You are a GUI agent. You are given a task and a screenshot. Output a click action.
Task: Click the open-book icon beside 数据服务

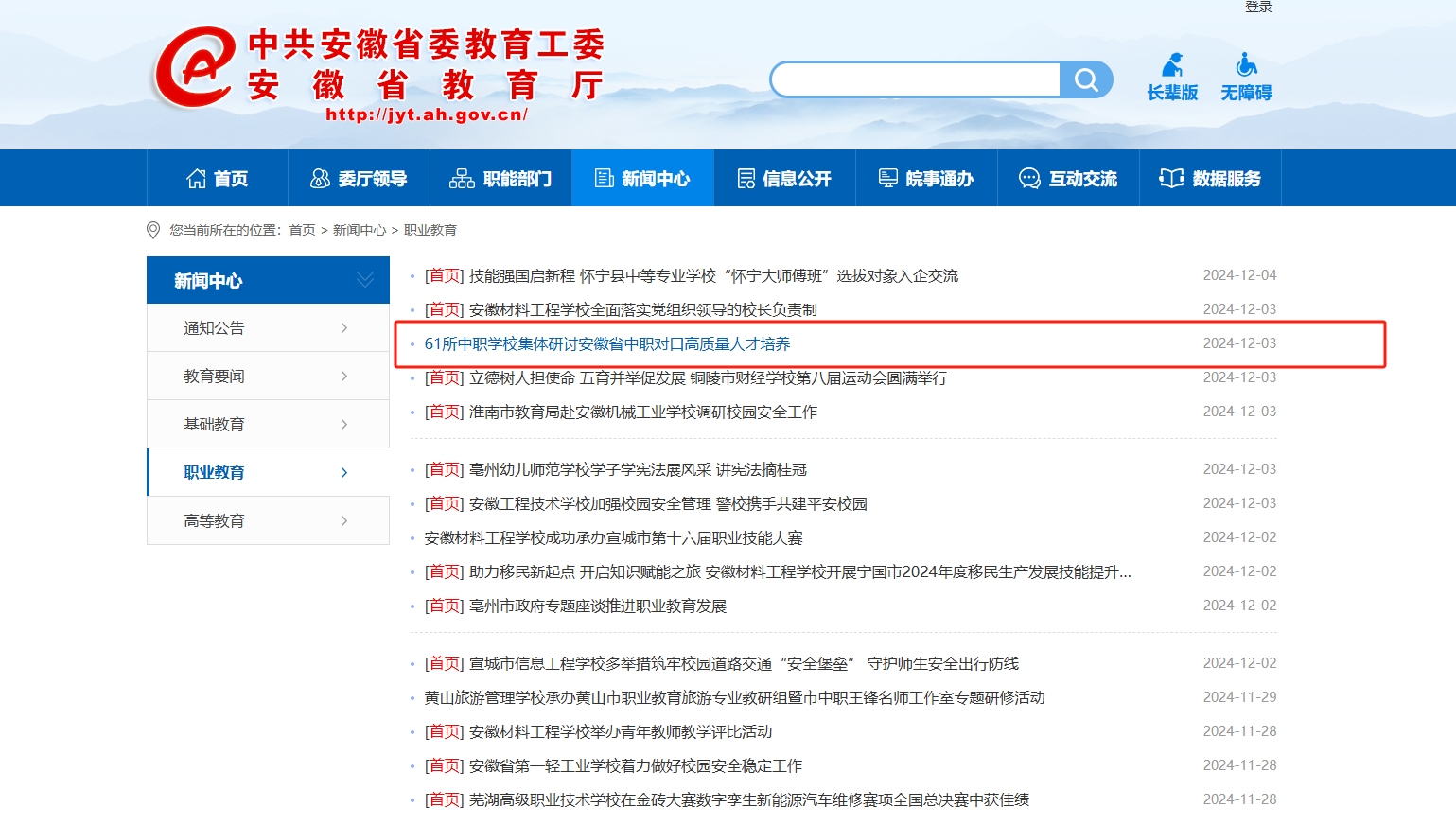pos(1171,179)
